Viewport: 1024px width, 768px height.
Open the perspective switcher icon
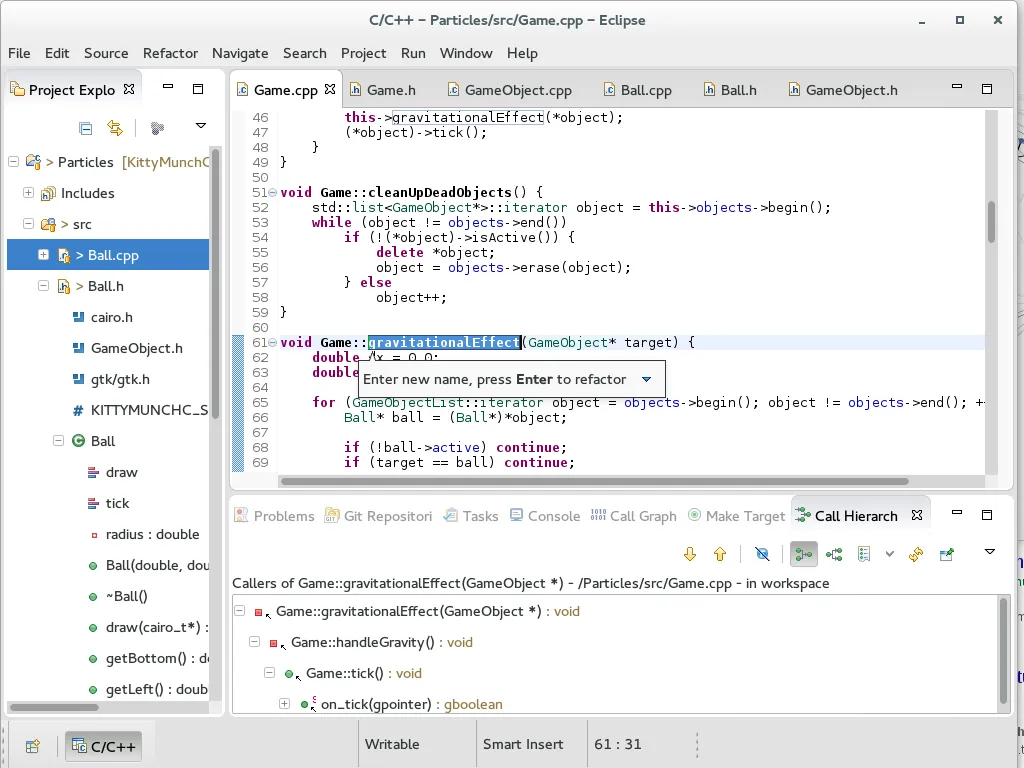[x=33, y=746]
